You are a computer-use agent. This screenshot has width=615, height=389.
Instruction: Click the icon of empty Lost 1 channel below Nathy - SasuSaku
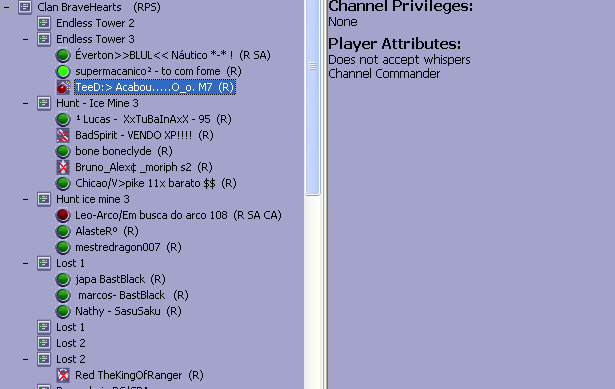pos(44,327)
